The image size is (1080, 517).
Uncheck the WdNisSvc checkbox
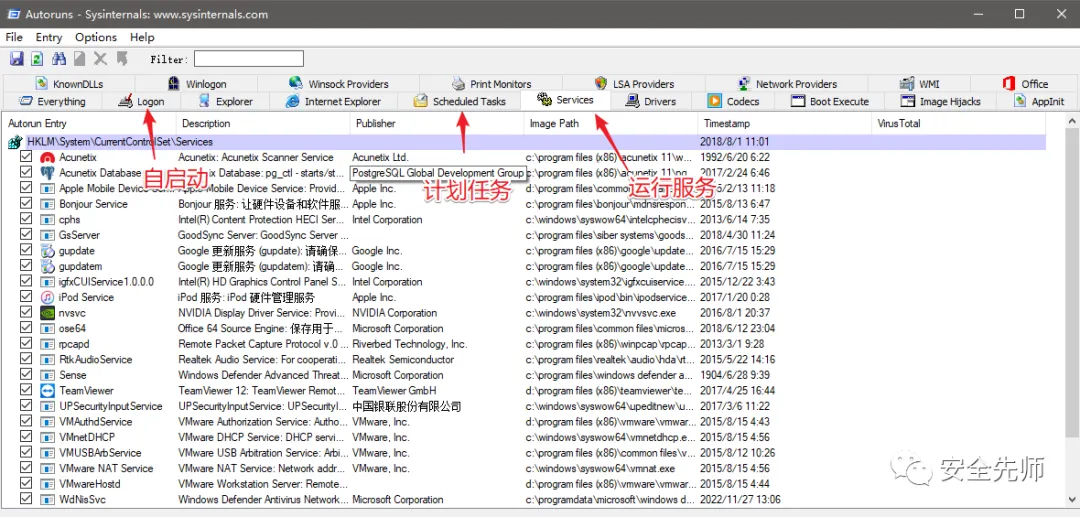pyautogui.click(x=26, y=499)
